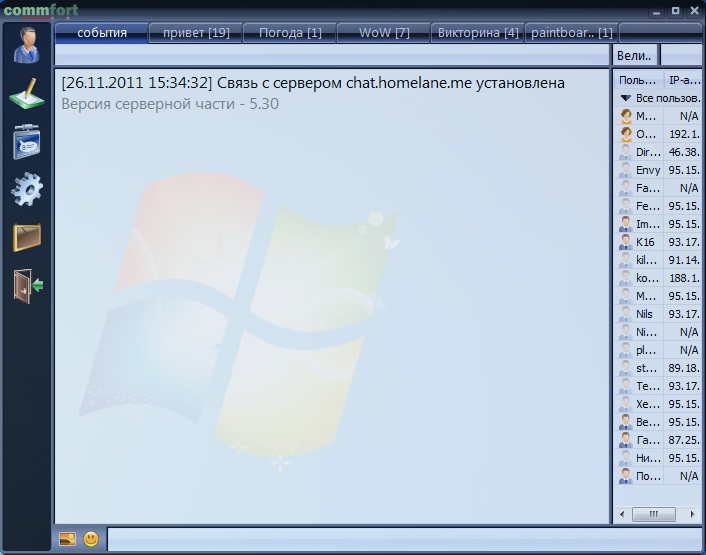The width and height of the screenshot is (706, 555).
Task: Click the 'Вели..' button above user list
Action: [x=634, y=55]
